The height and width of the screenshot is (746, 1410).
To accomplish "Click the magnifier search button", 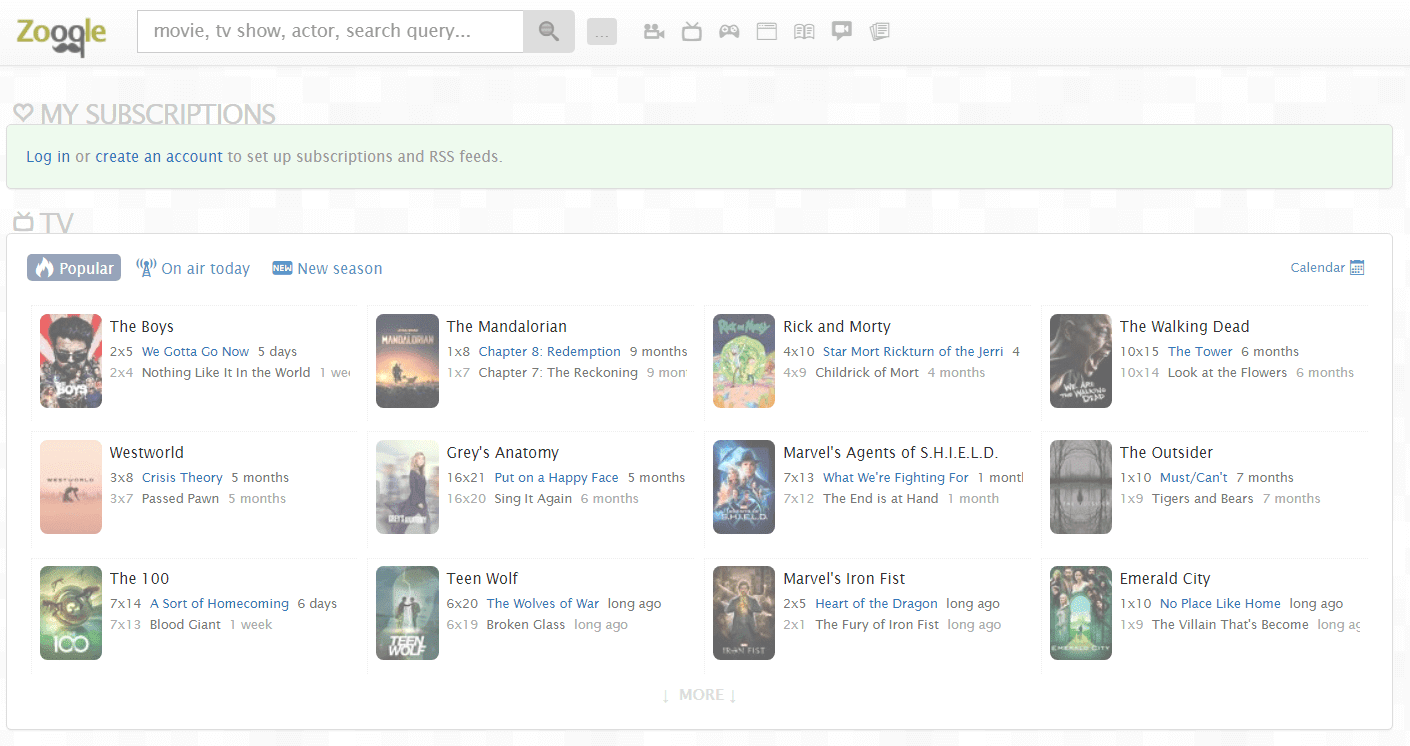I will pos(549,31).
